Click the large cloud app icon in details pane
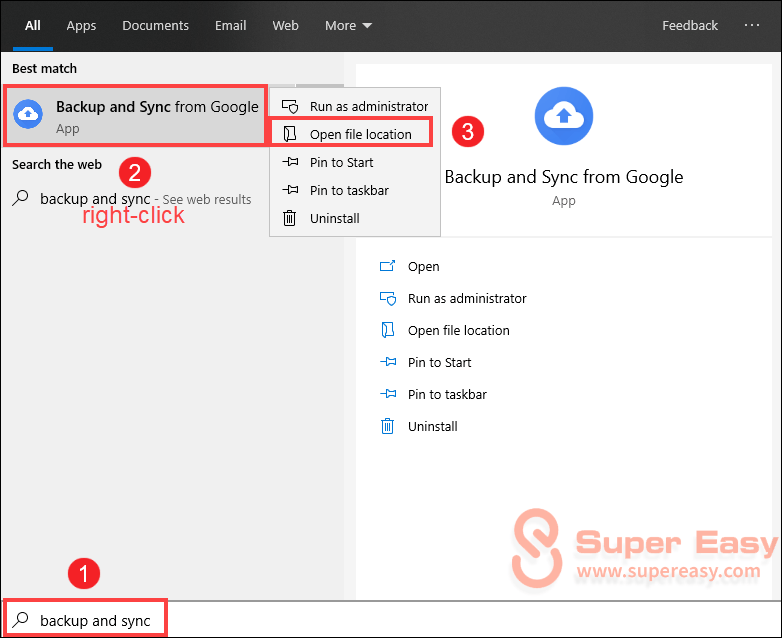 [564, 116]
